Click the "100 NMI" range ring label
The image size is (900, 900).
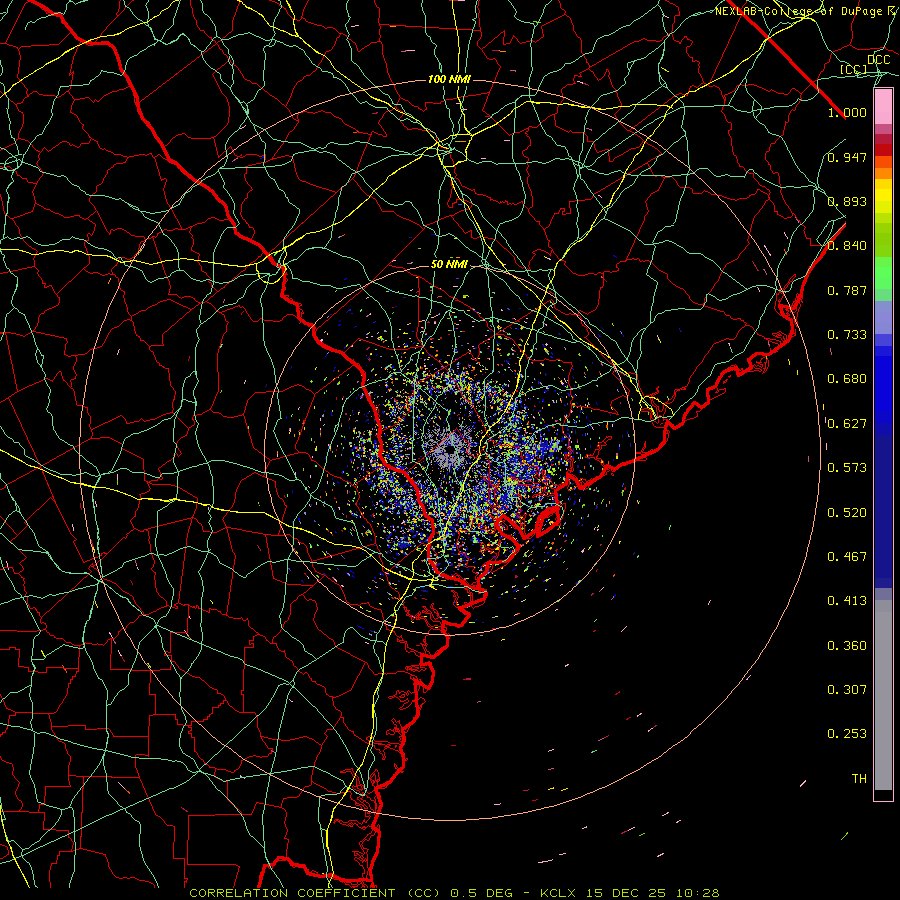449,79
